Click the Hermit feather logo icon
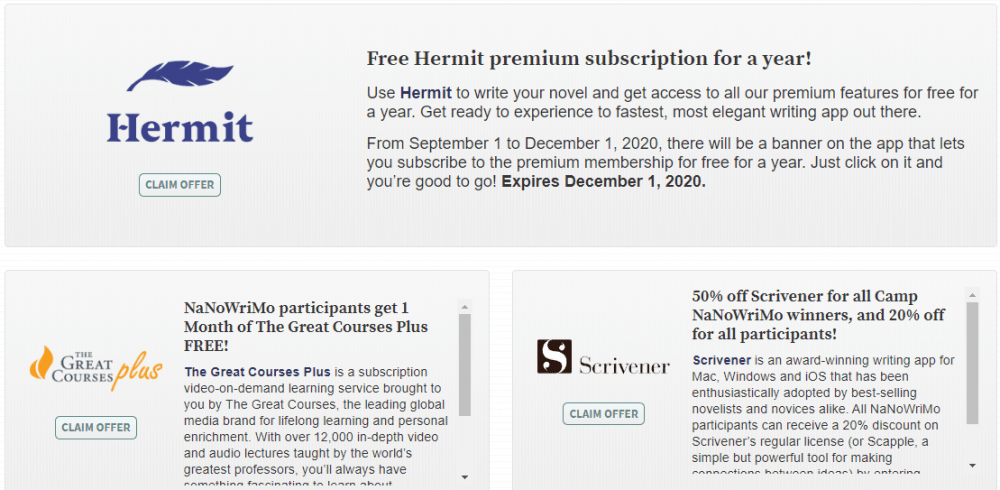The image size is (1000, 490). (x=178, y=78)
